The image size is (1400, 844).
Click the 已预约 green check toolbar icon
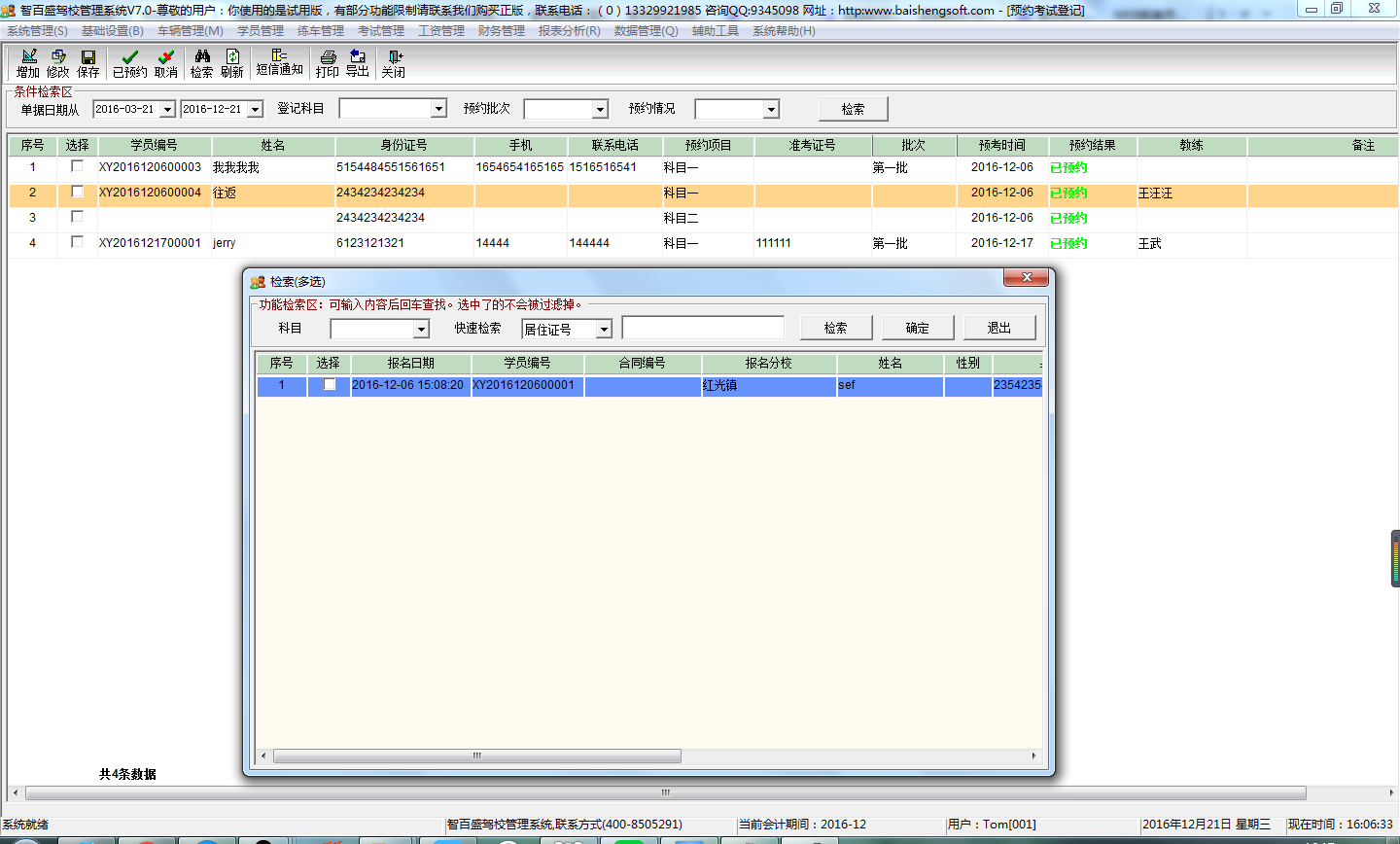pos(129,64)
